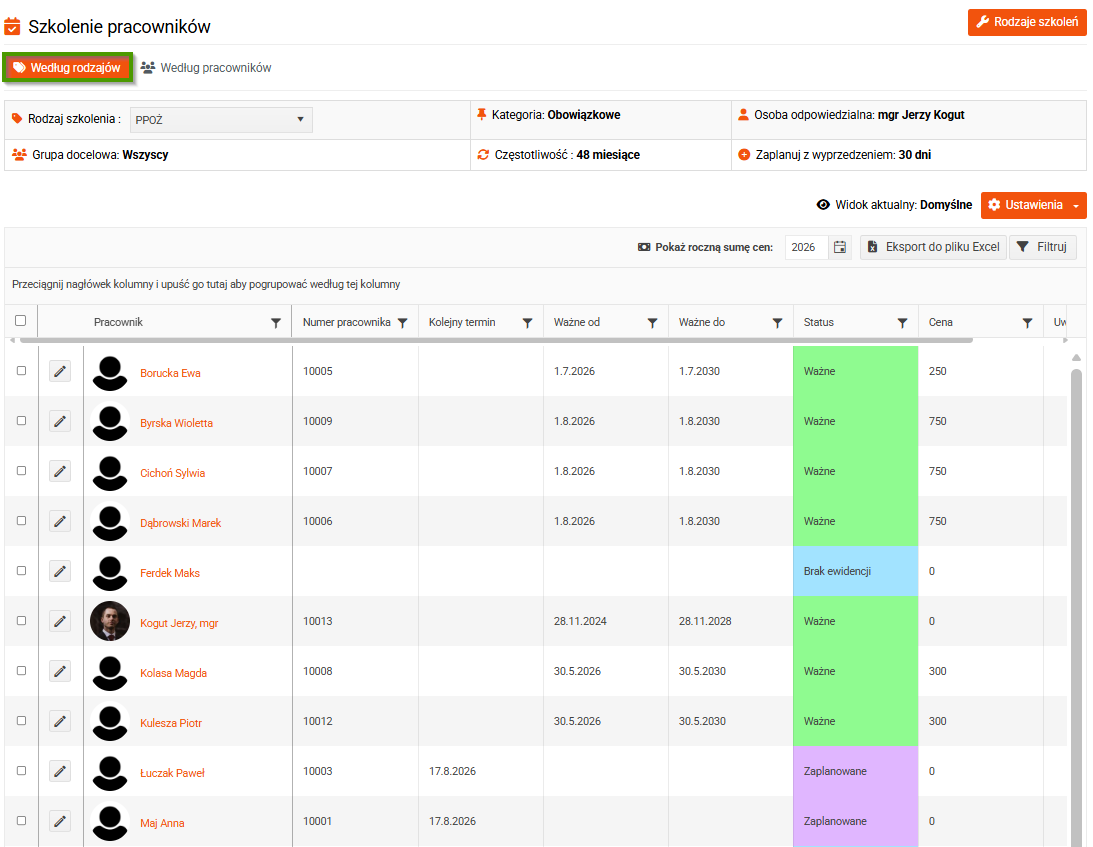Expand the Ustawienia dropdown arrow

coord(1076,206)
